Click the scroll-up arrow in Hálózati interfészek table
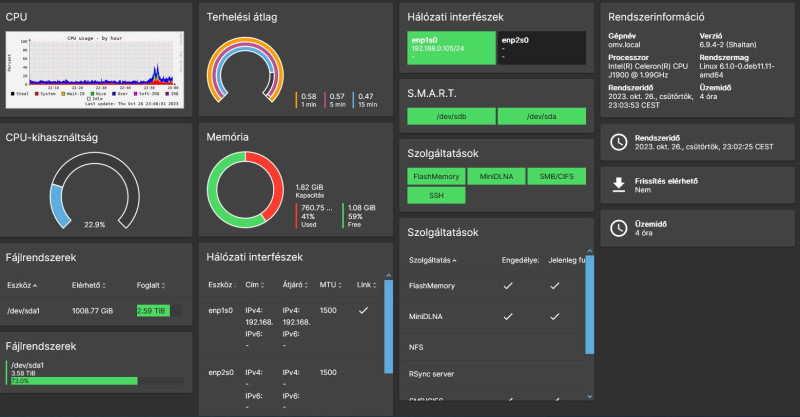This screenshot has height=417, width=800. (x=388, y=276)
